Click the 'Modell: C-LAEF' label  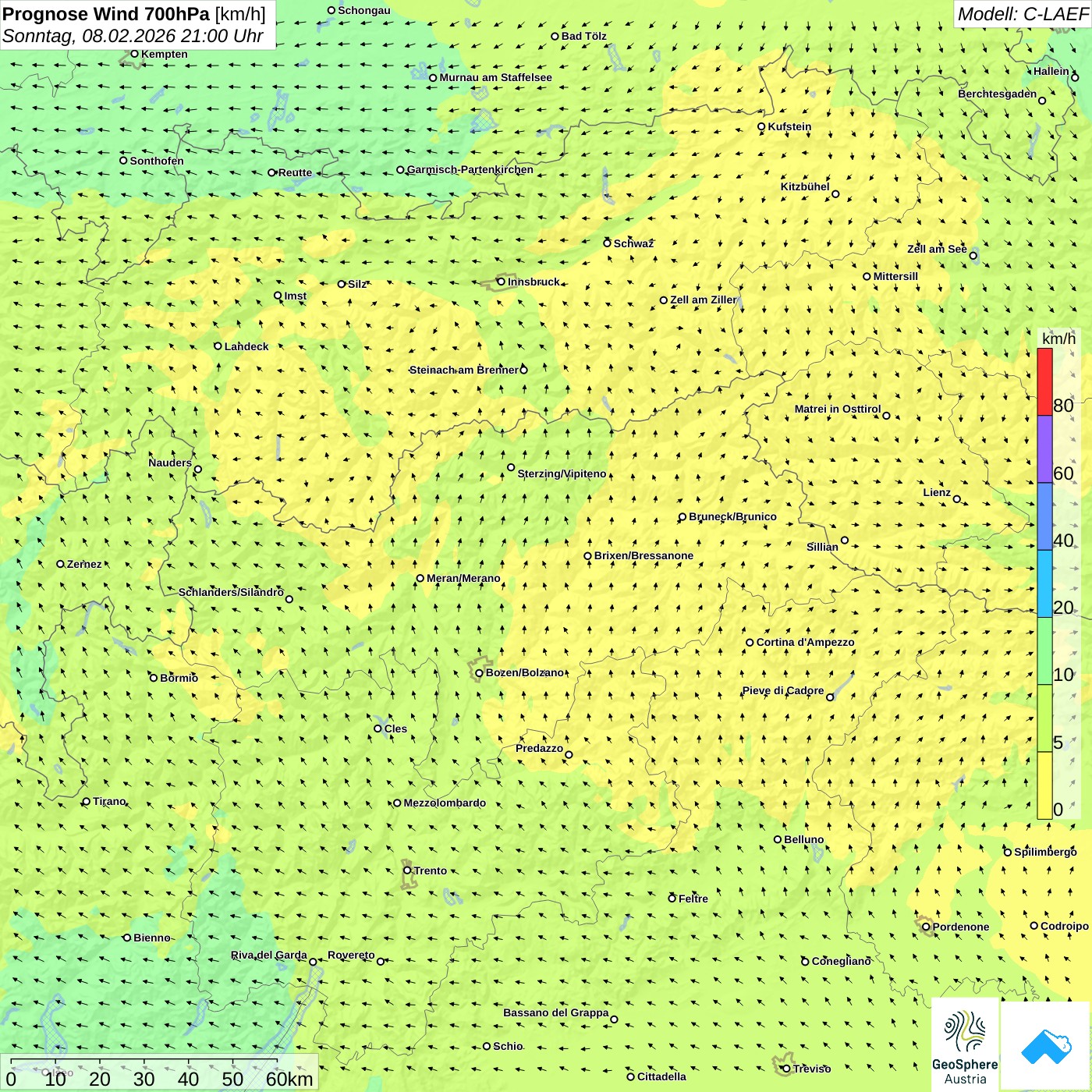(x=1022, y=14)
